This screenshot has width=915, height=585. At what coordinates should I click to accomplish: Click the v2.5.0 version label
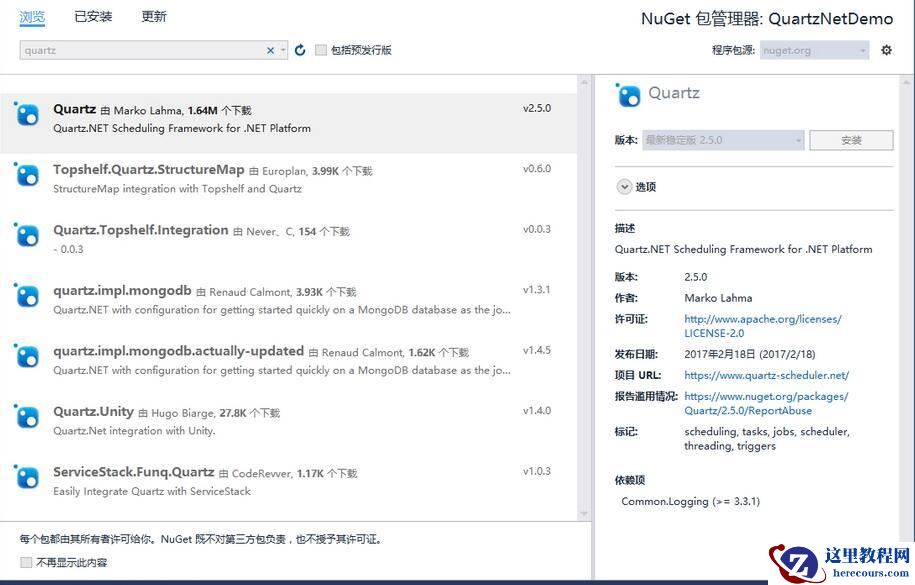537,109
